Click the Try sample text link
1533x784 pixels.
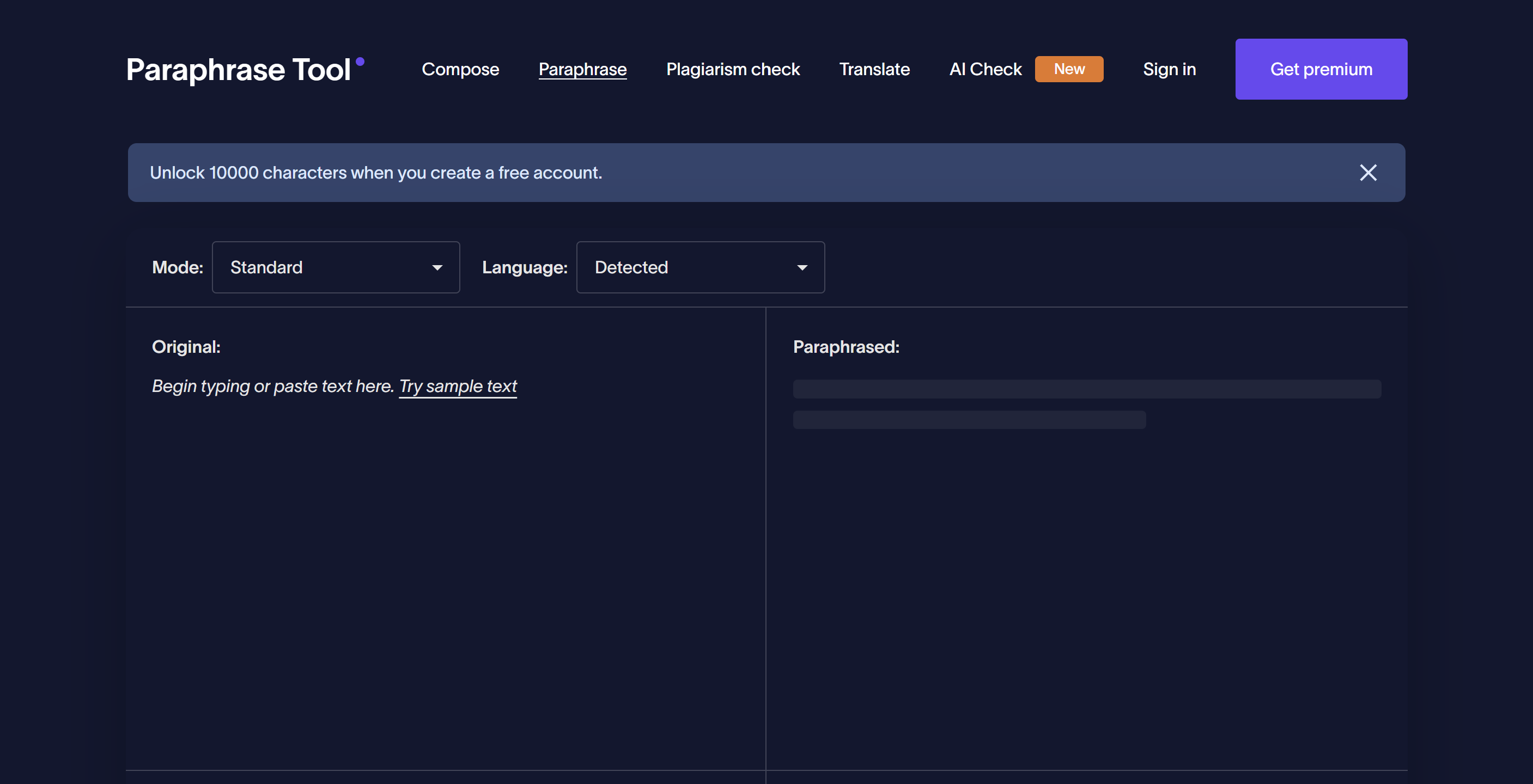click(458, 386)
